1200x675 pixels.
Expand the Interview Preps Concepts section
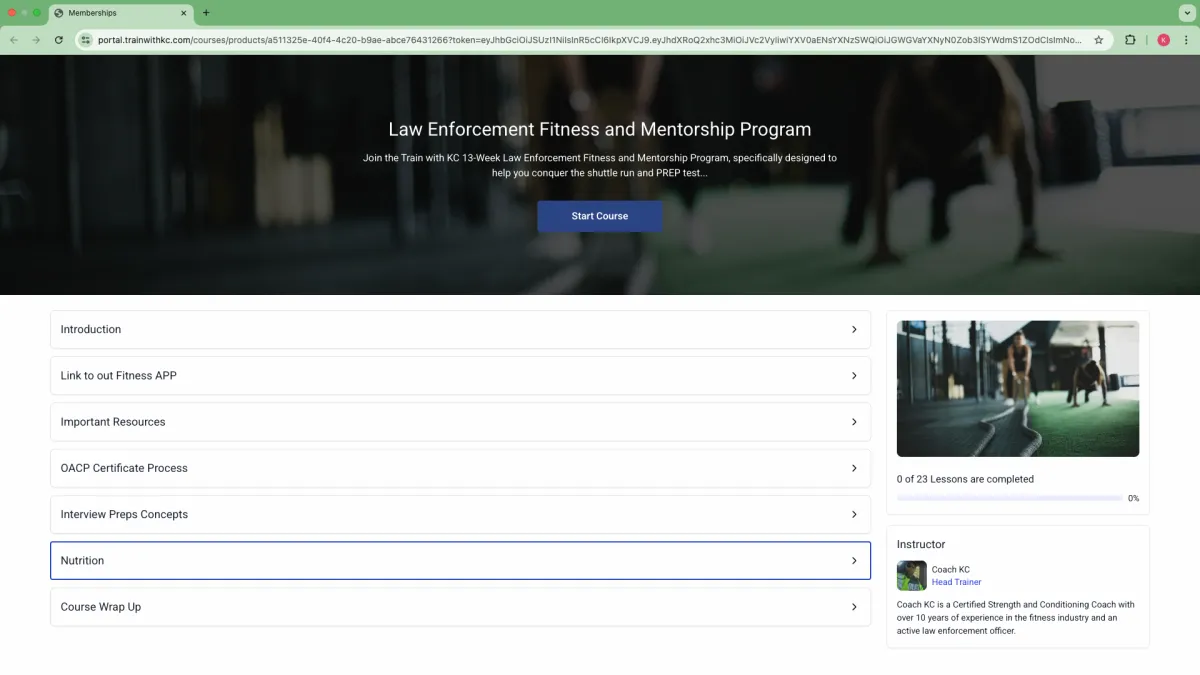point(460,514)
